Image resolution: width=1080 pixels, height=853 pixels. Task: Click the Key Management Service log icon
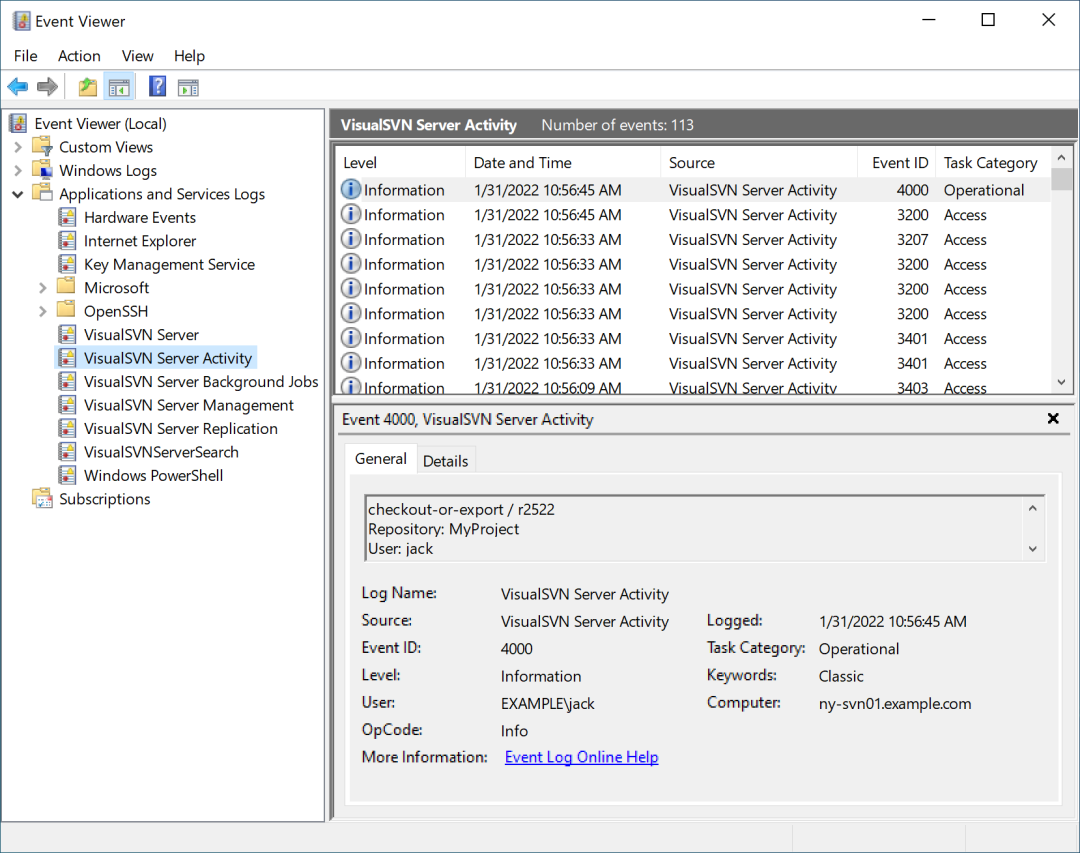coord(68,264)
